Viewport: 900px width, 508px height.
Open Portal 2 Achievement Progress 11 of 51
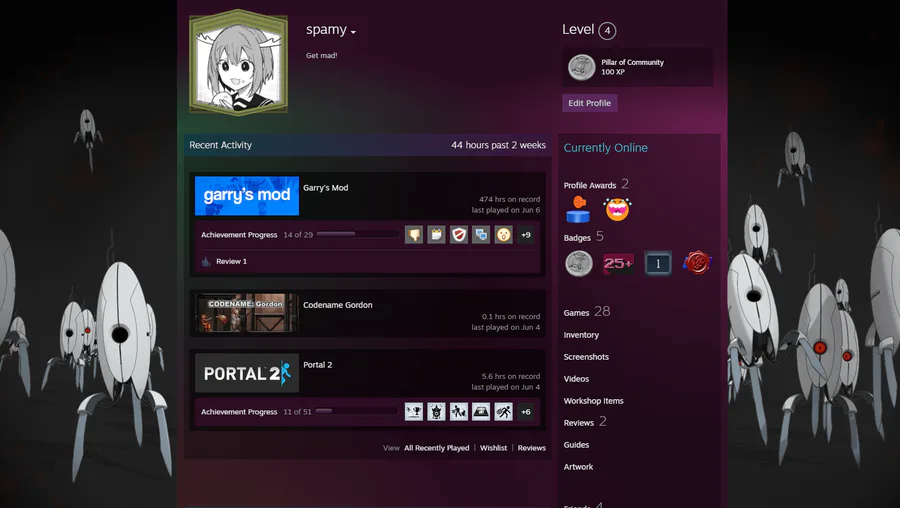pyautogui.click(x=256, y=412)
